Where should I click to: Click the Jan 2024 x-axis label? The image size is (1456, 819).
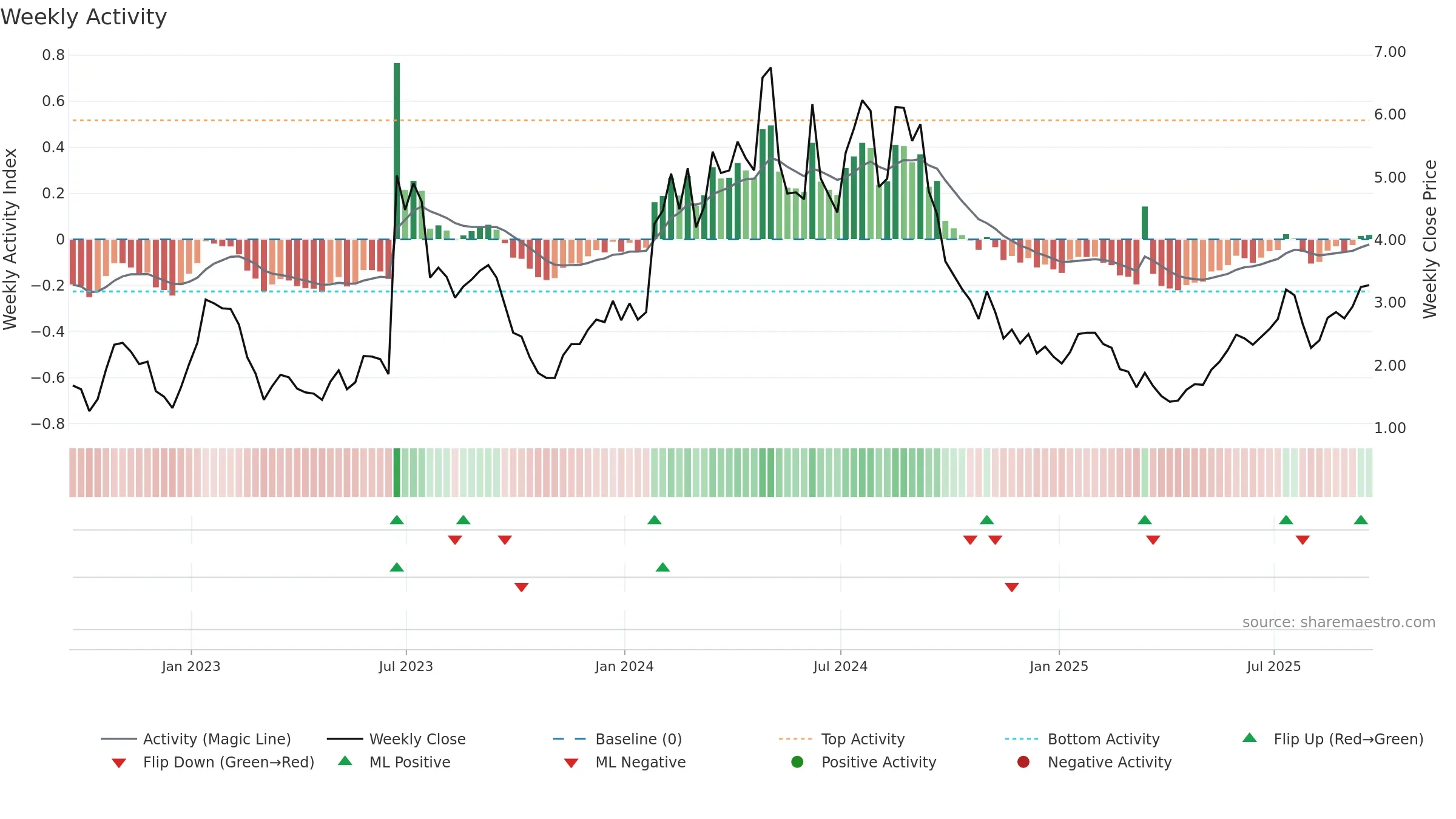pos(624,666)
